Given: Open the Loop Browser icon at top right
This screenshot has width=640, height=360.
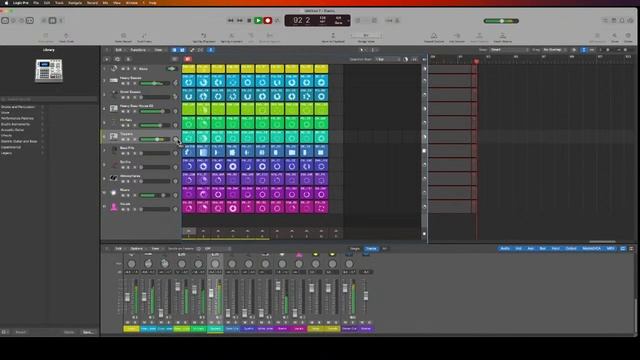Looking at the screenshot, I should pyautogui.click(x=622, y=20).
